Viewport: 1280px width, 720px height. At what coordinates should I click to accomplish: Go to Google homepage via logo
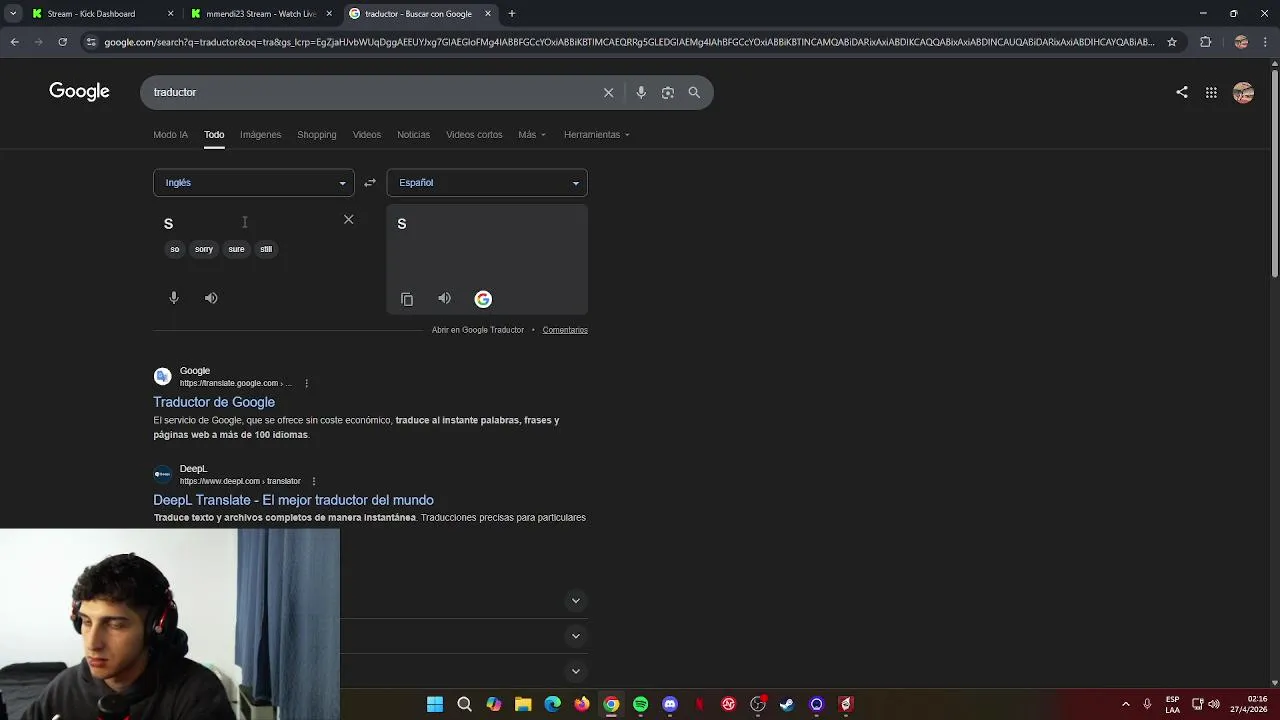point(79,92)
